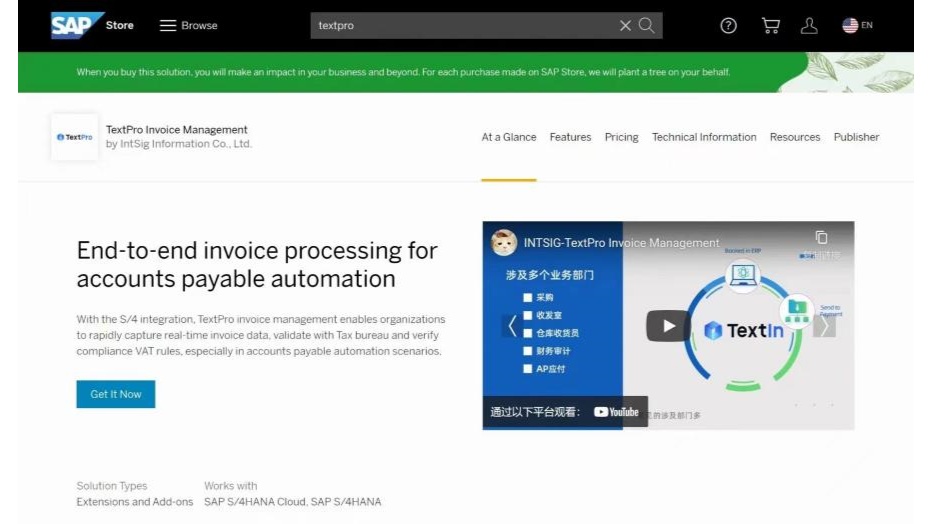The height and width of the screenshot is (524, 932).
Task: Play the TextPro video
Action: (668, 326)
